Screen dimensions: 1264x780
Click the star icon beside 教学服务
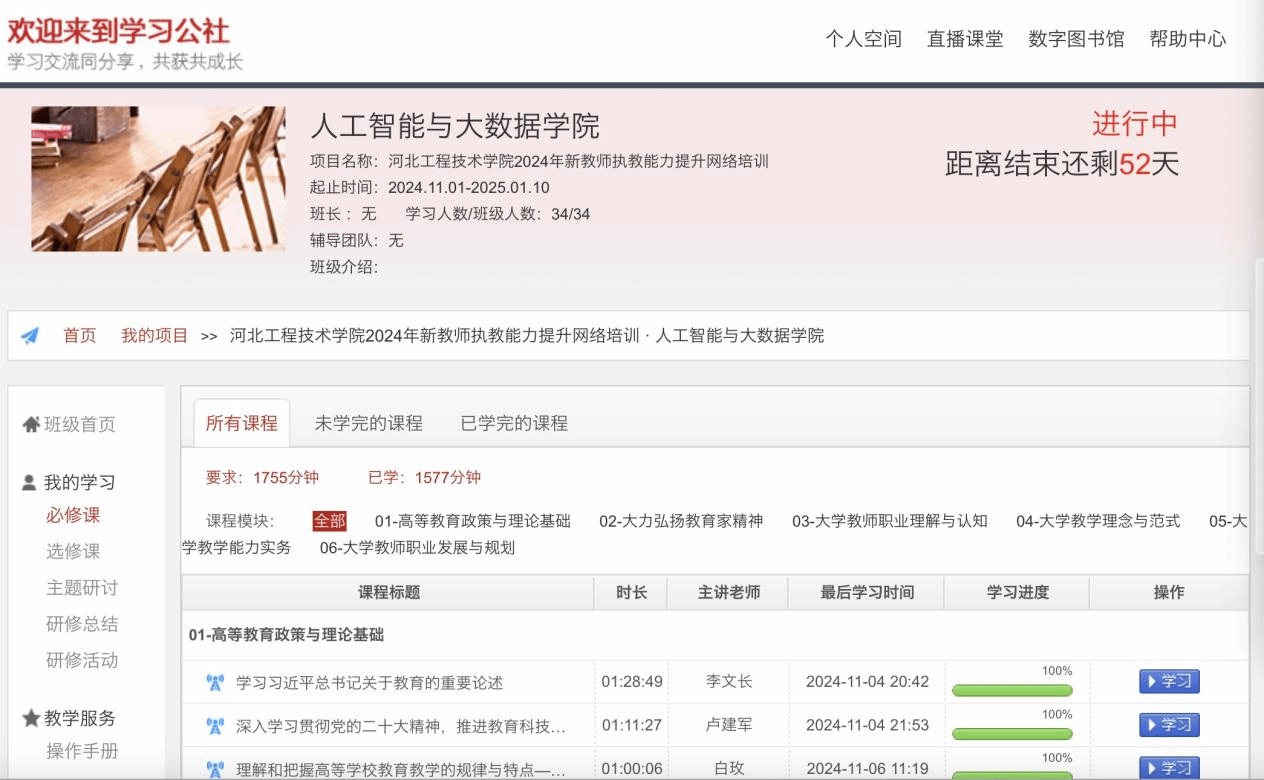31,718
